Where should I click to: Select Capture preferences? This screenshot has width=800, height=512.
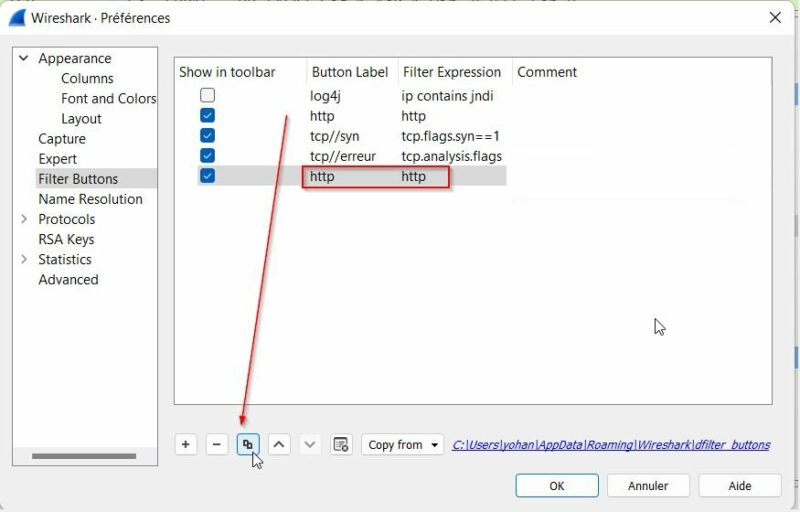tap(62, 139)
